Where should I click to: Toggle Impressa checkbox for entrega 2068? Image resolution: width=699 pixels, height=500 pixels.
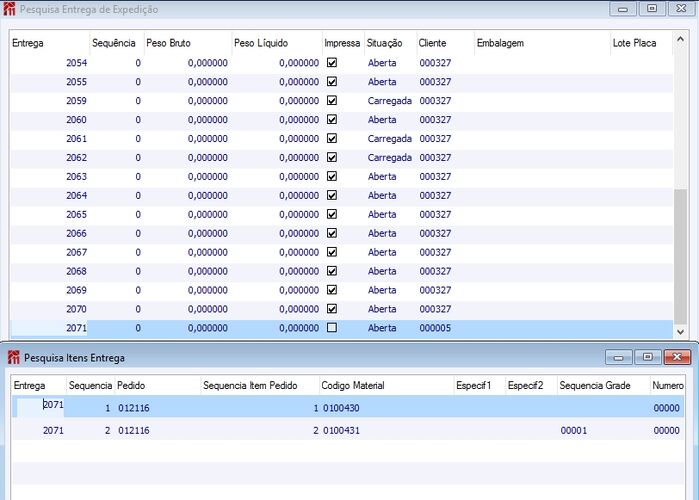332,271
